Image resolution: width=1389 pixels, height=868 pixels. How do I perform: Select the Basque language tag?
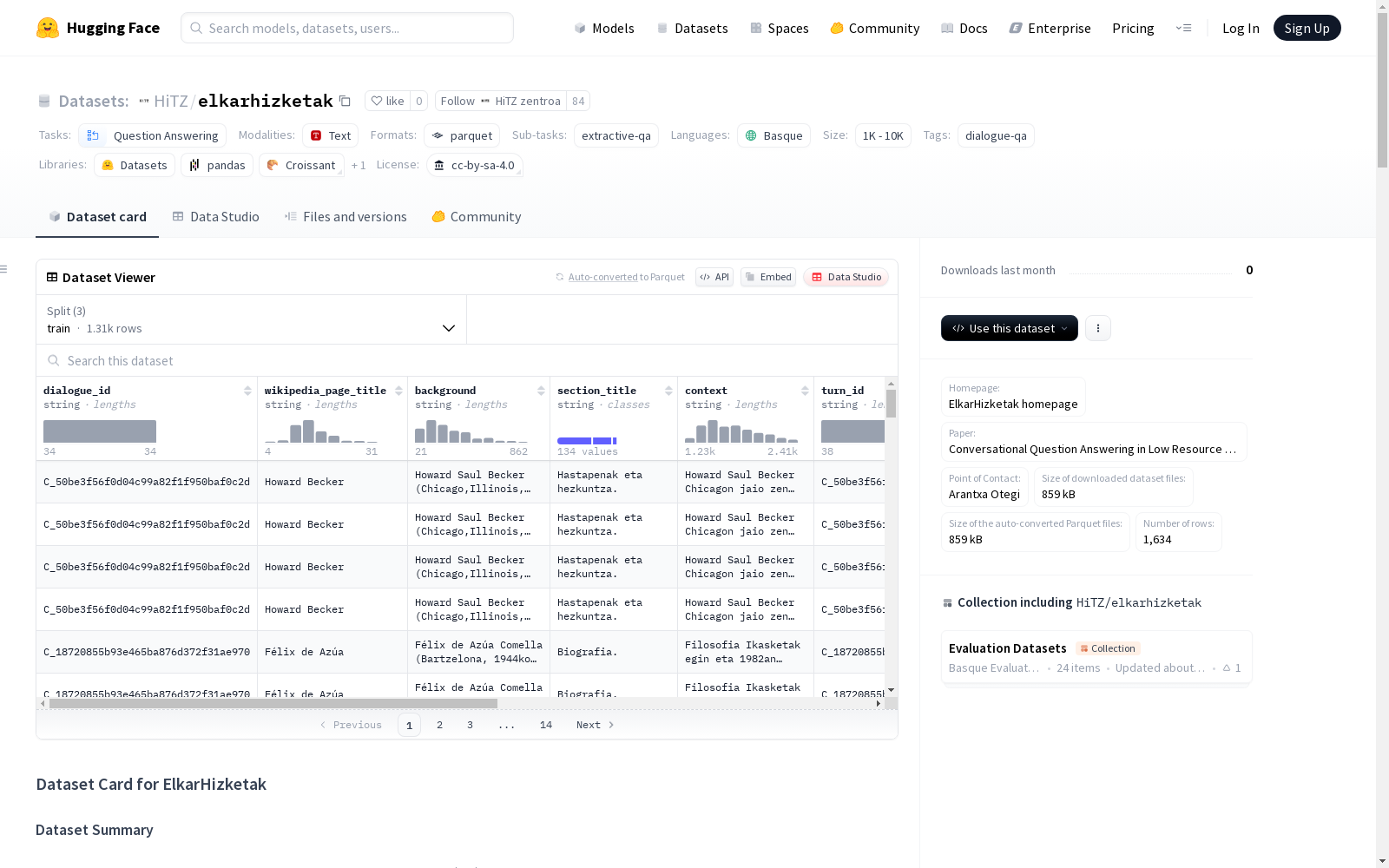[x=773, y=135]
